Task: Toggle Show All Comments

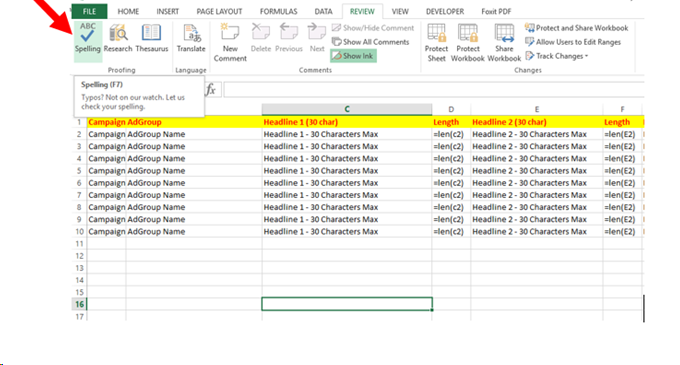Action: 371,42
